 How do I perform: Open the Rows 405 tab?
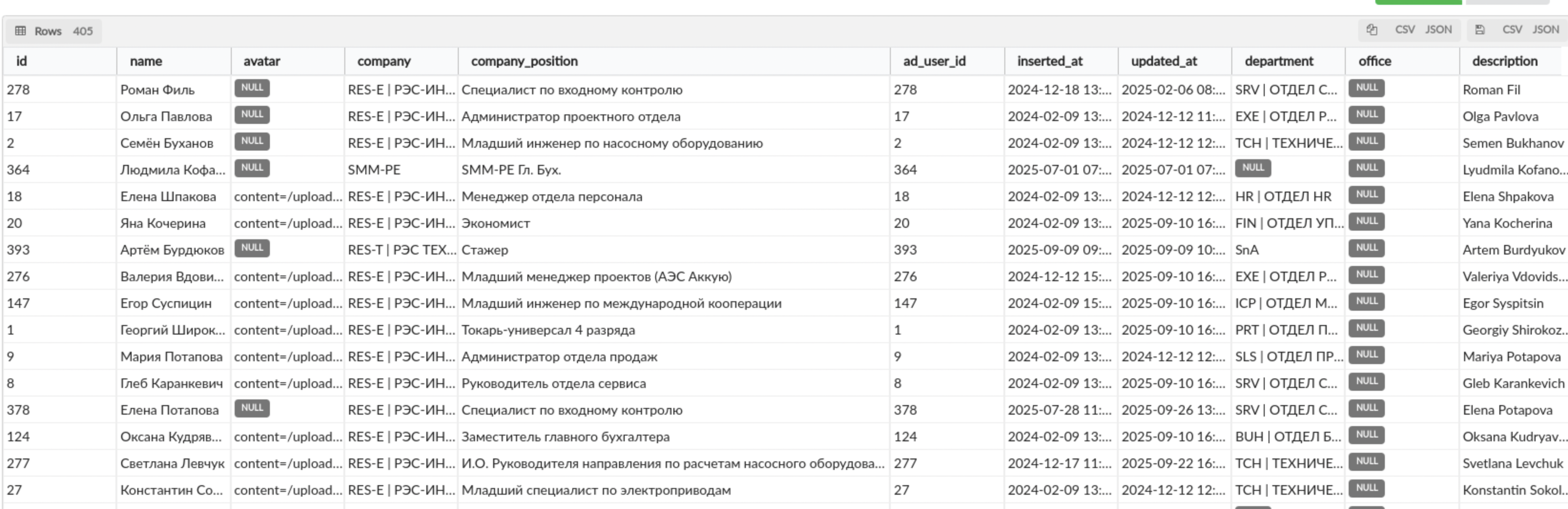(54, 31)
